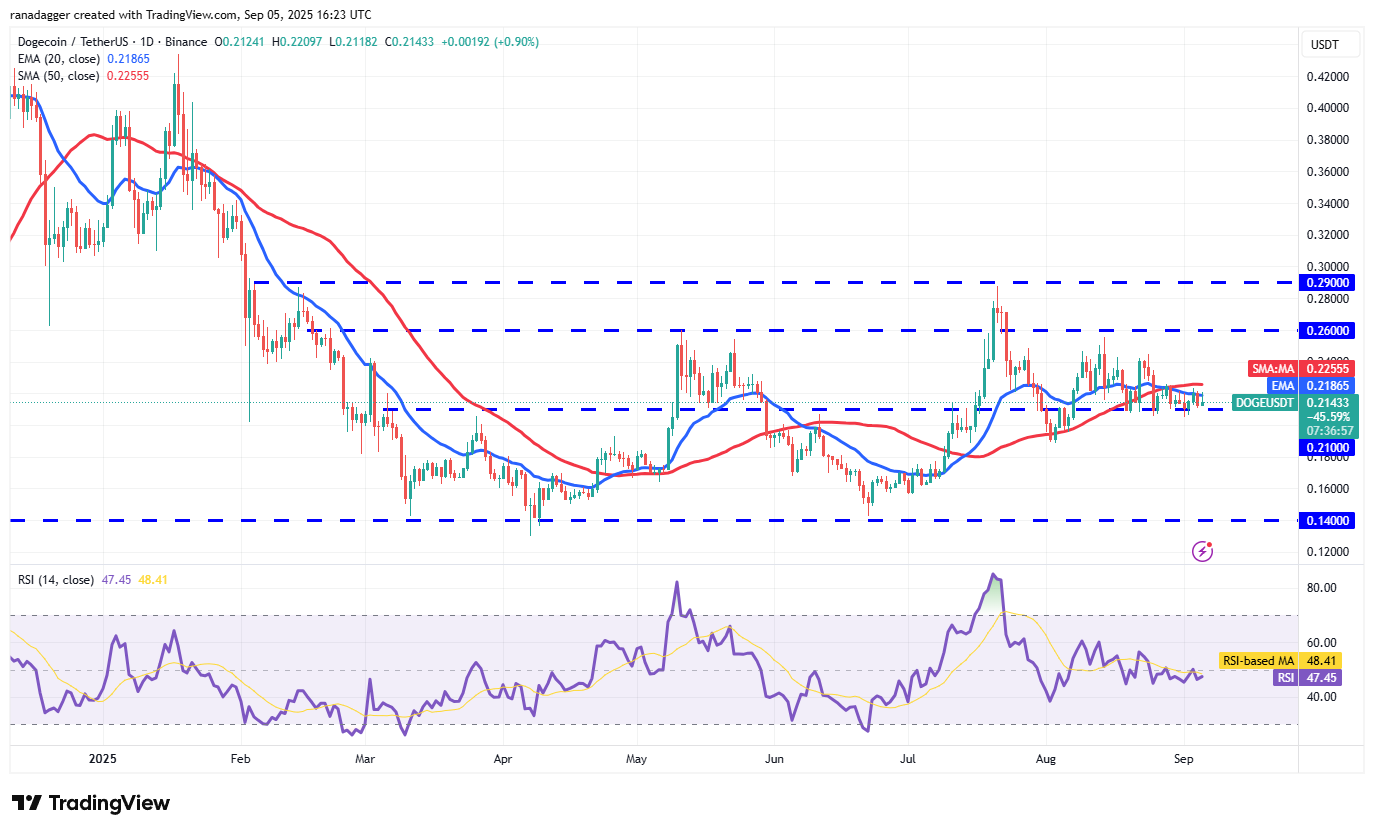Click the 0.29000 blue price level label

1327,282
